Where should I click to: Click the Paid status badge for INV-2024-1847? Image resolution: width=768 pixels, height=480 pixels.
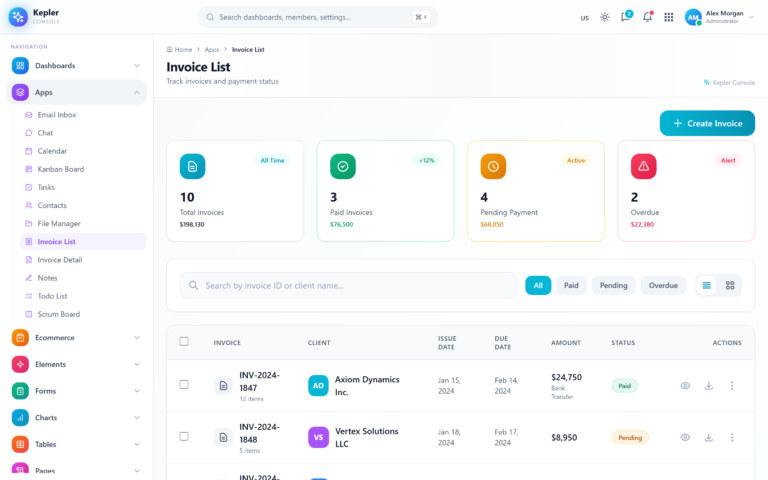pyautogui.click(x=624, y=385)
